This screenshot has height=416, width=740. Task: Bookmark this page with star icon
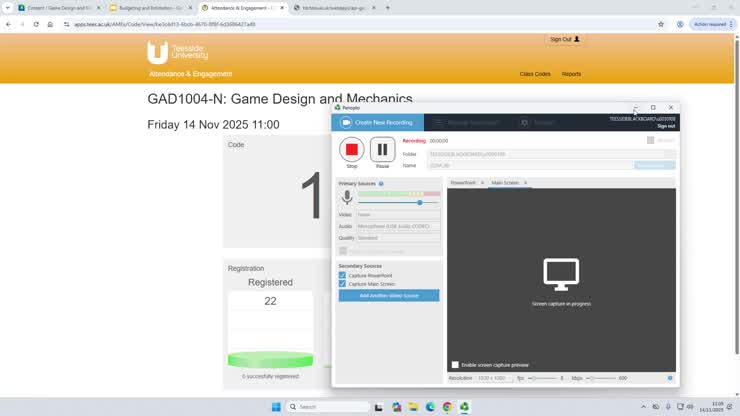(661, 24)
